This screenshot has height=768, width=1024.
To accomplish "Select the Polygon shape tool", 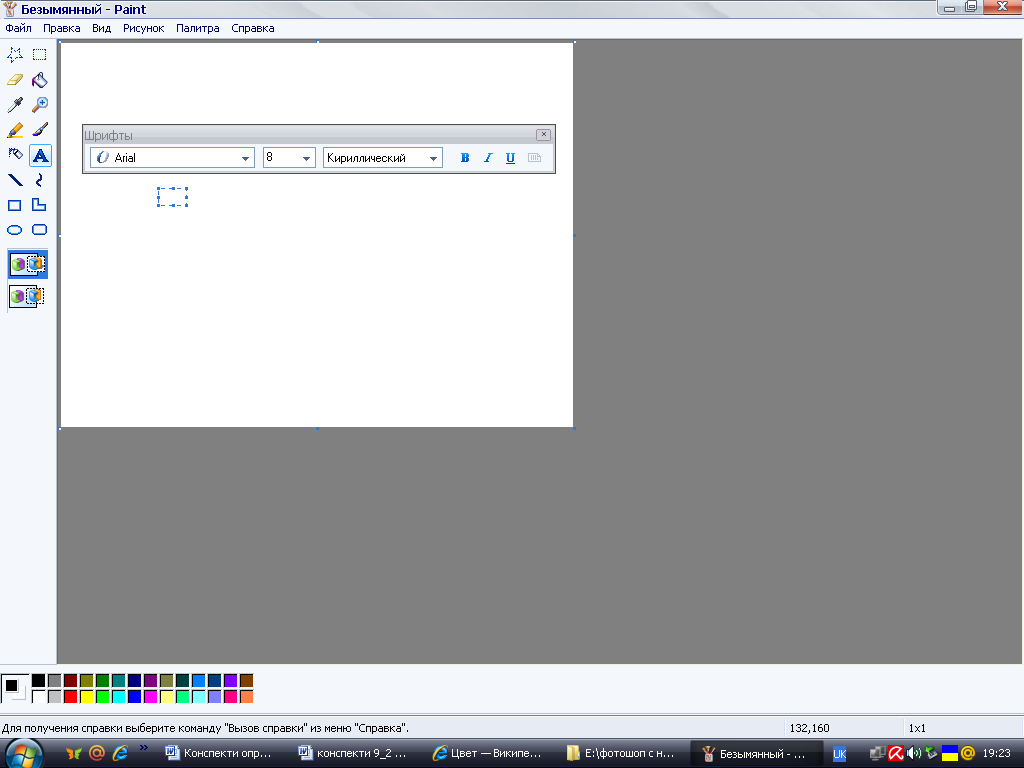I will click(40, 205).
